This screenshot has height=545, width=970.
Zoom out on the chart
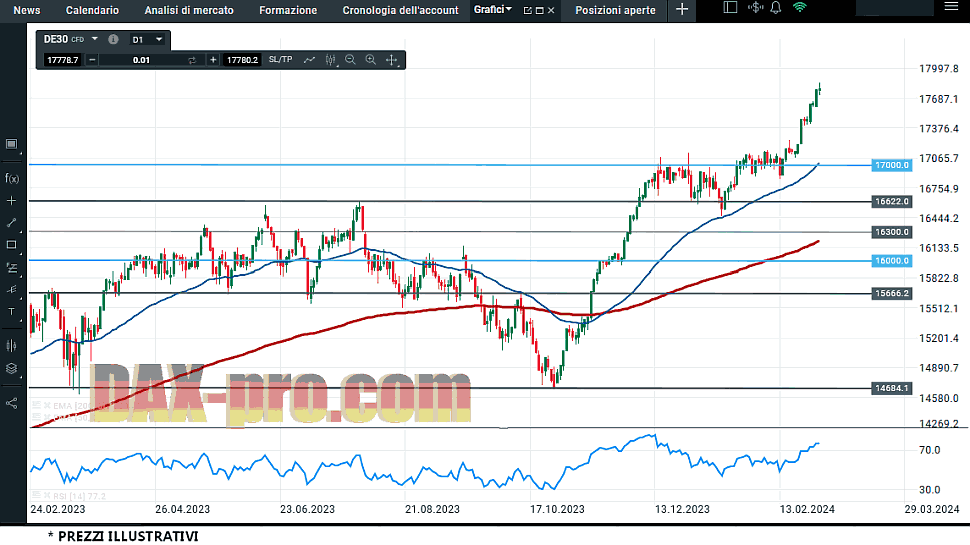(x=350, y=59)
